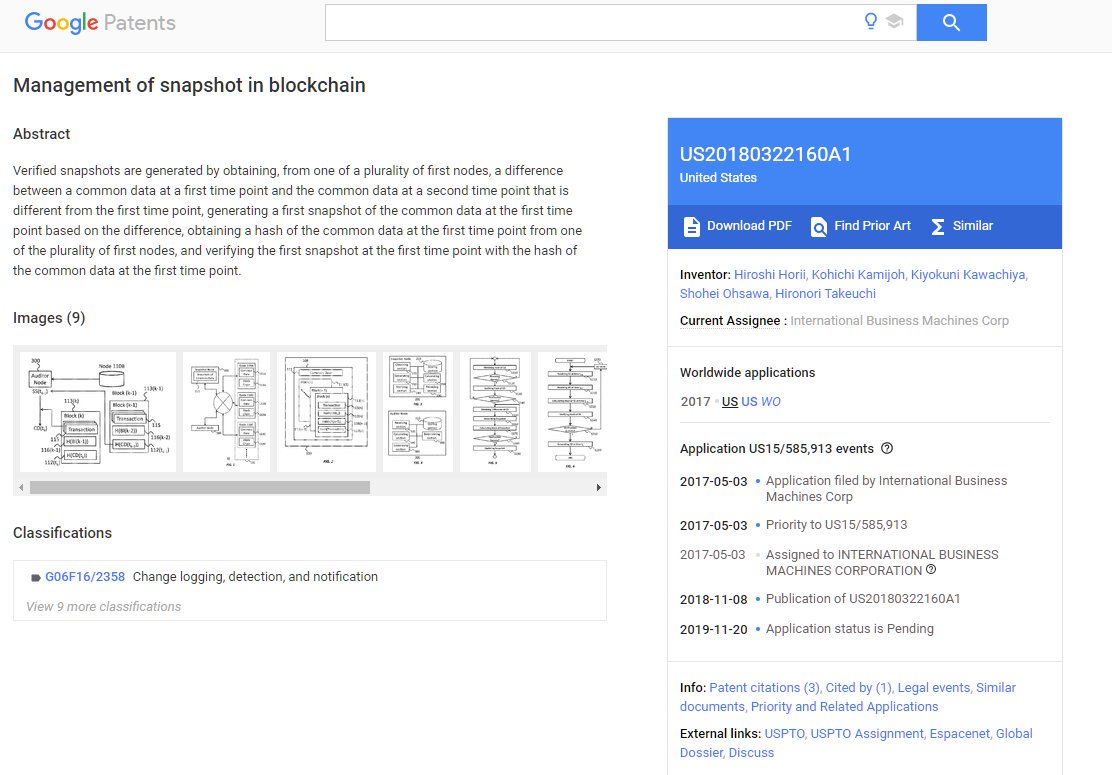This screenshot has width=1112, height=775.
Task: Click the Current Assignee label
Action: coord(730,320)
